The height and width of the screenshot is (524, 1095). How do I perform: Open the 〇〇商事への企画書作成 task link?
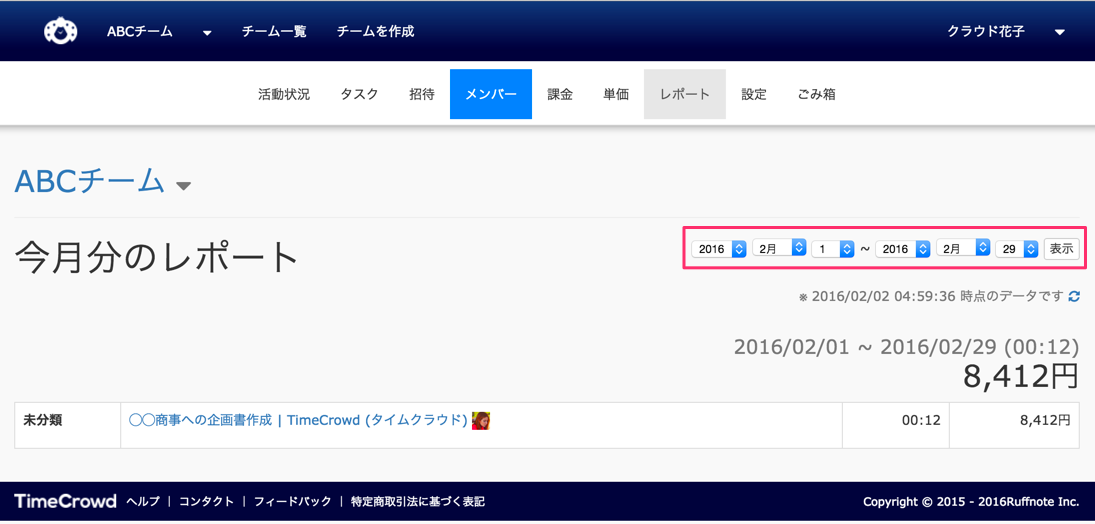point(298,421)
